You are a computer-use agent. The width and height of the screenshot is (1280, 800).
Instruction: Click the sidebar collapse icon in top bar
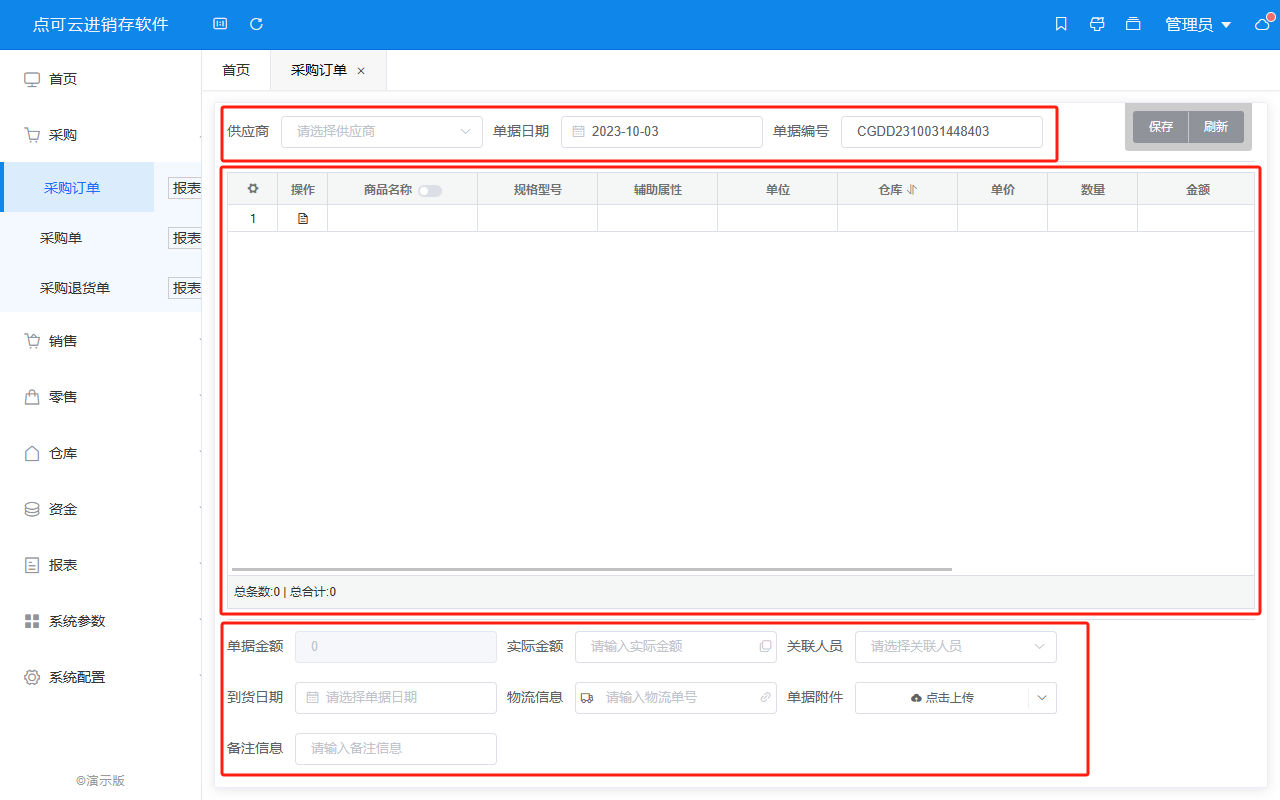point(220,24)
